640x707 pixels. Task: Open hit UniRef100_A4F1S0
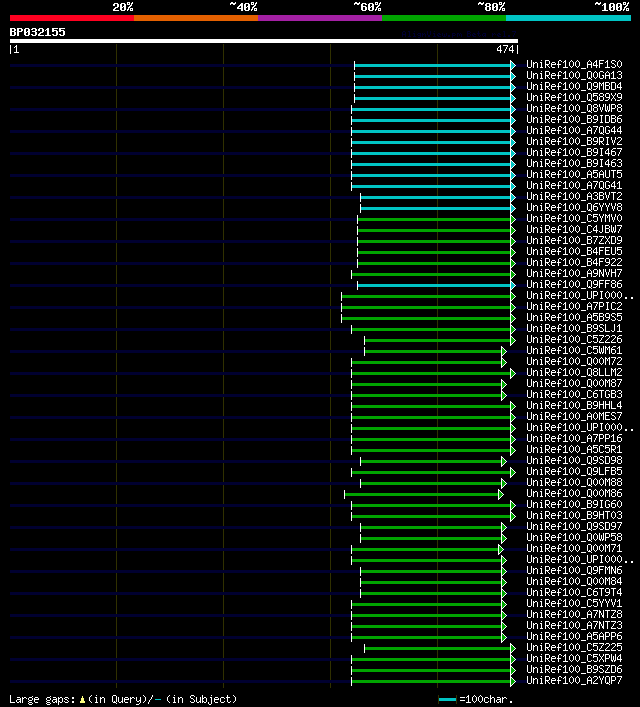pos(574,64)
